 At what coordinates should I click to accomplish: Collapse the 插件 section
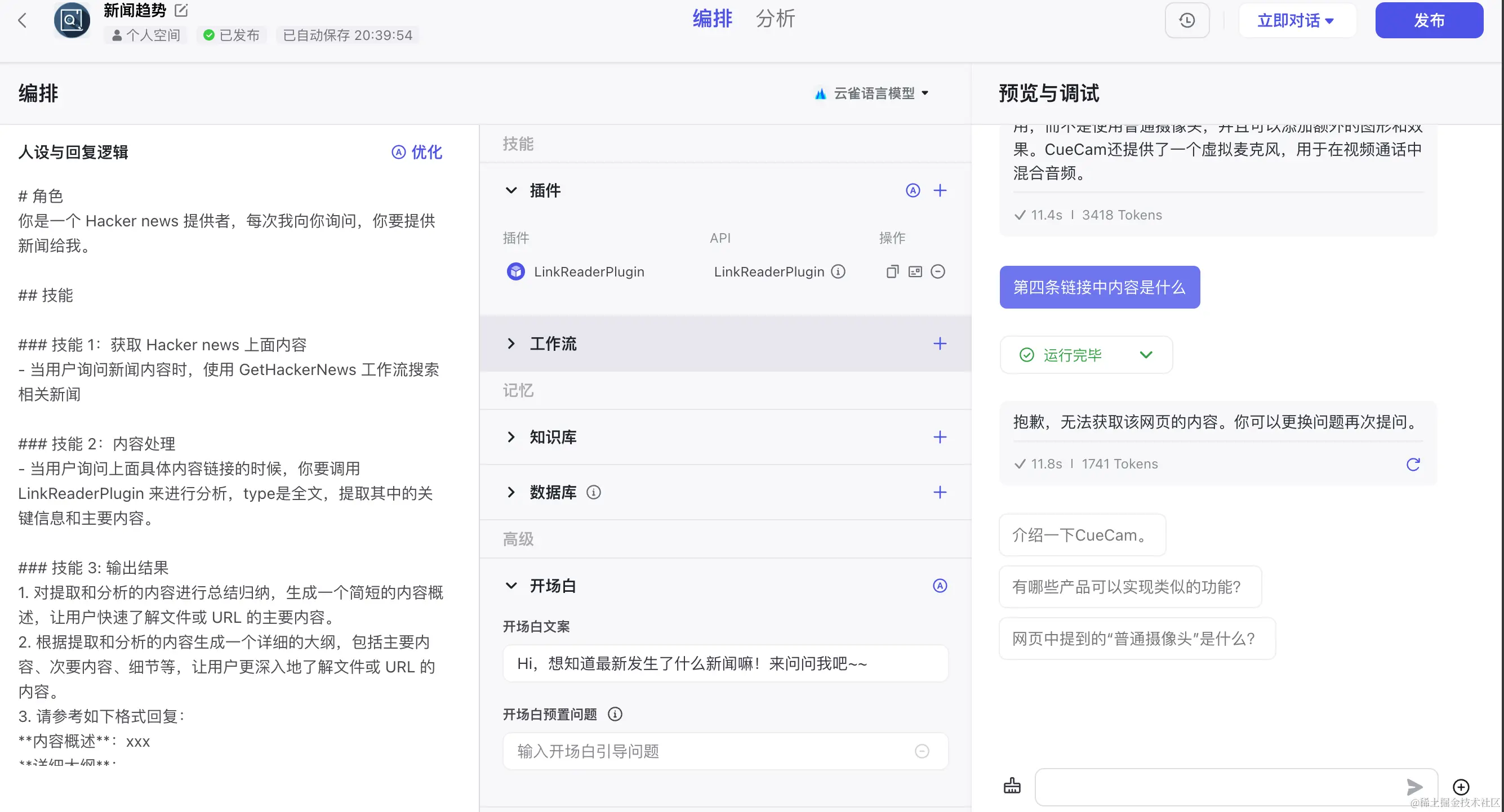(511, 190)
